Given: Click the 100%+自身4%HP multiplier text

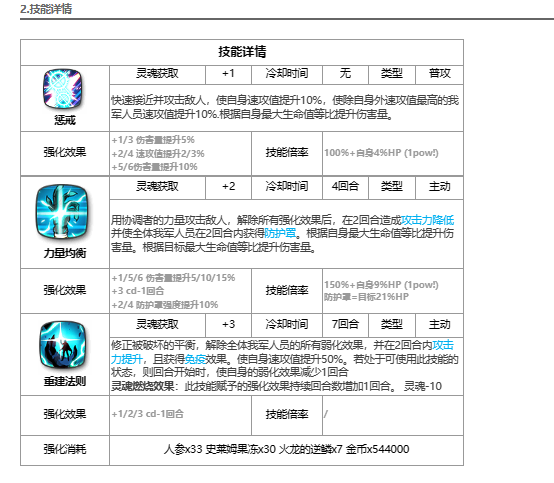Looking at the screenshot, I should 381,153.
